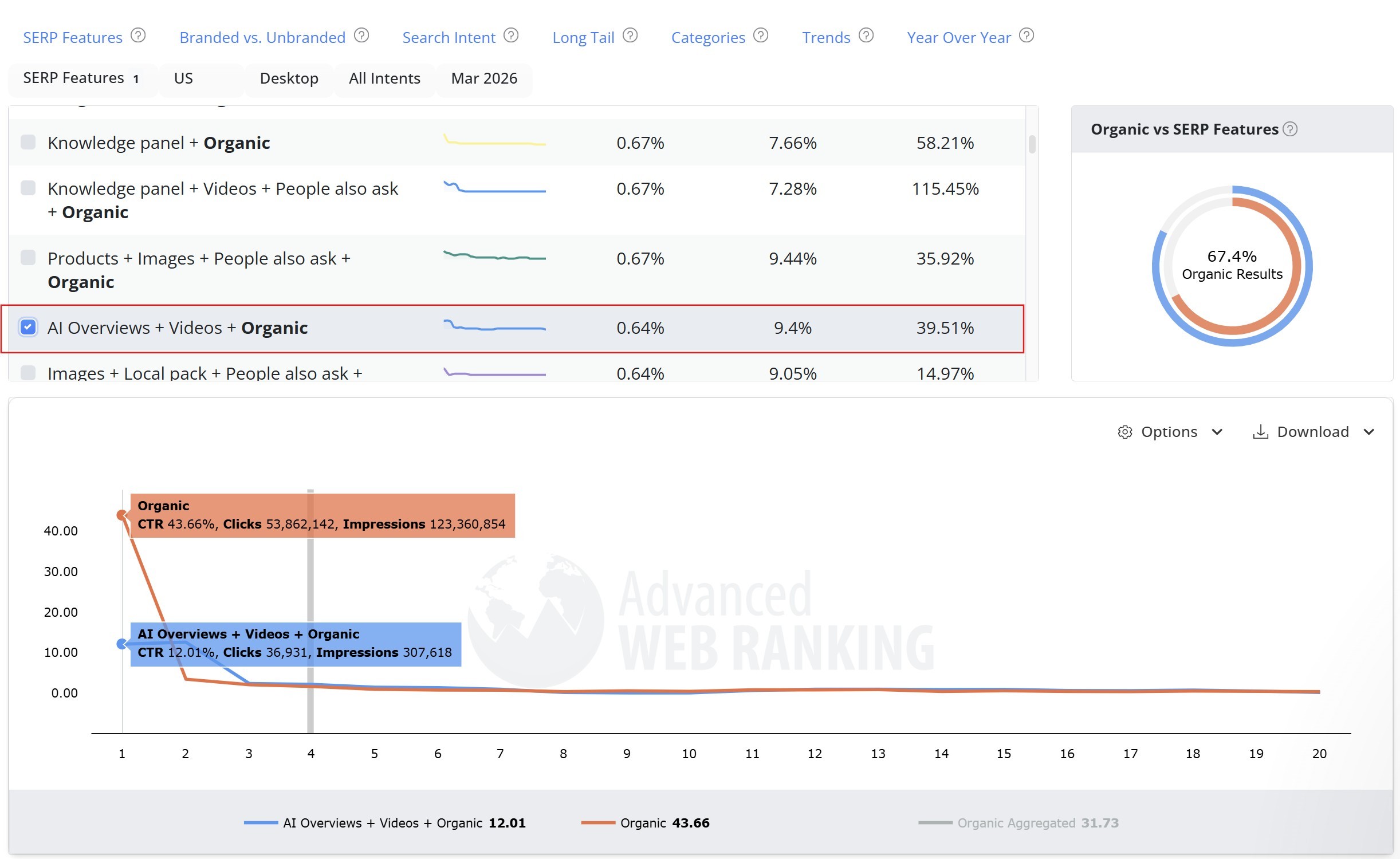The height and width of the screenshot is (859, 1400).
Task: Open help icon beside Organic vs SERP Features
Action: [1290, 129]
